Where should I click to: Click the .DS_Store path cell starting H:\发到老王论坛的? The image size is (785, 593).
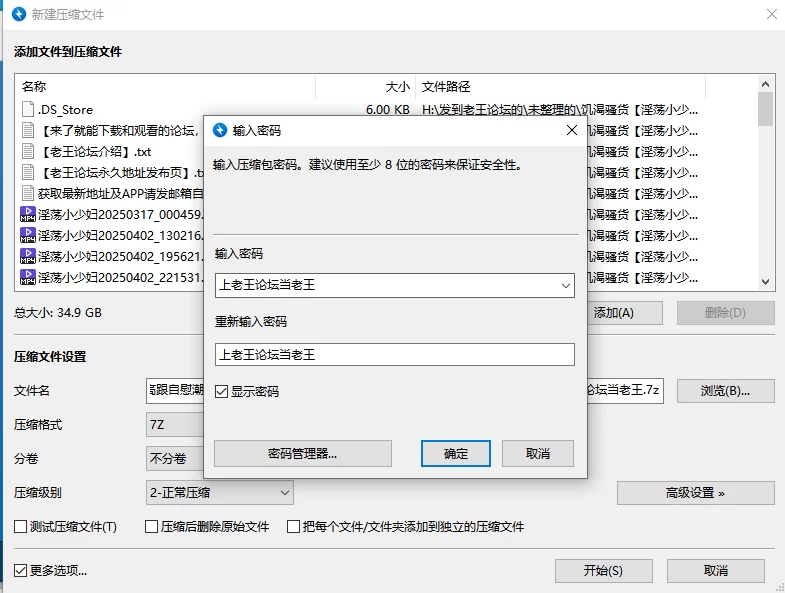click(560, 109)
